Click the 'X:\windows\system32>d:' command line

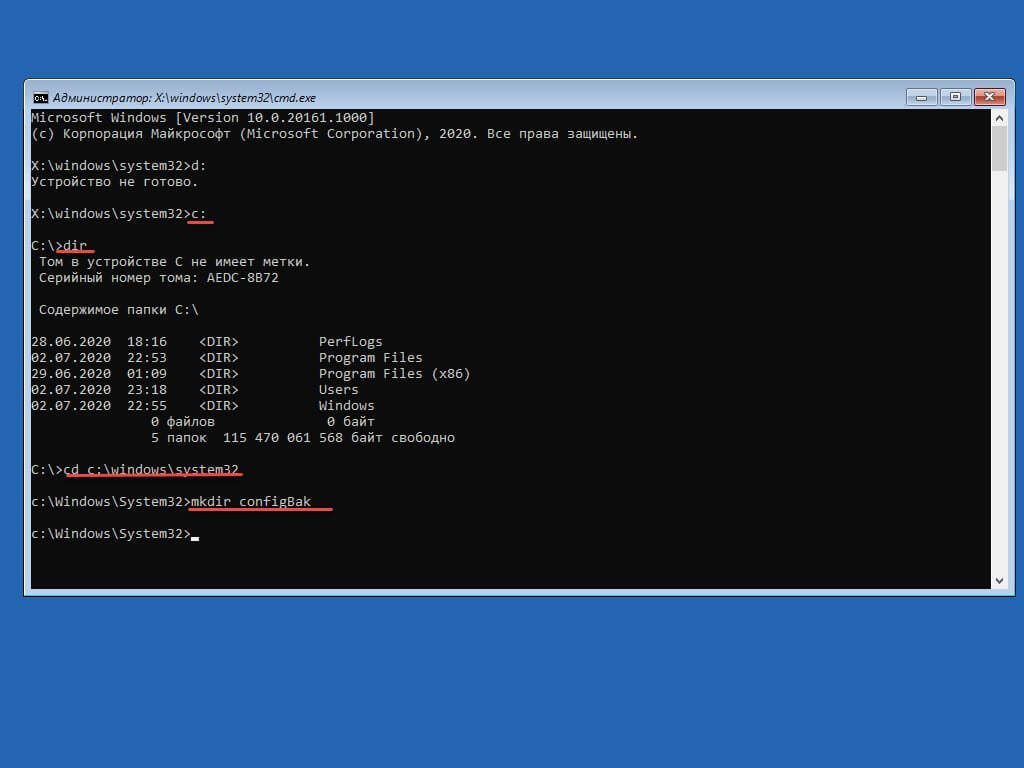click(119, 166)
